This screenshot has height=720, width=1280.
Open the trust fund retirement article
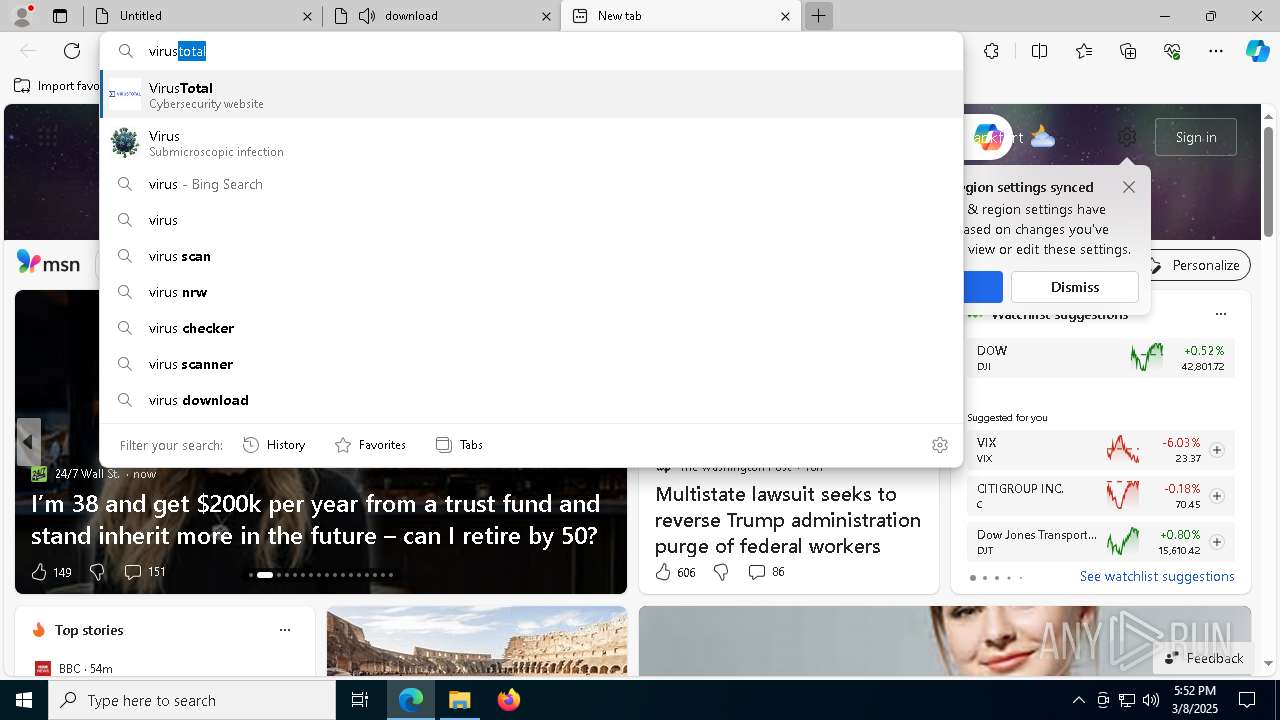pos(315,519)
